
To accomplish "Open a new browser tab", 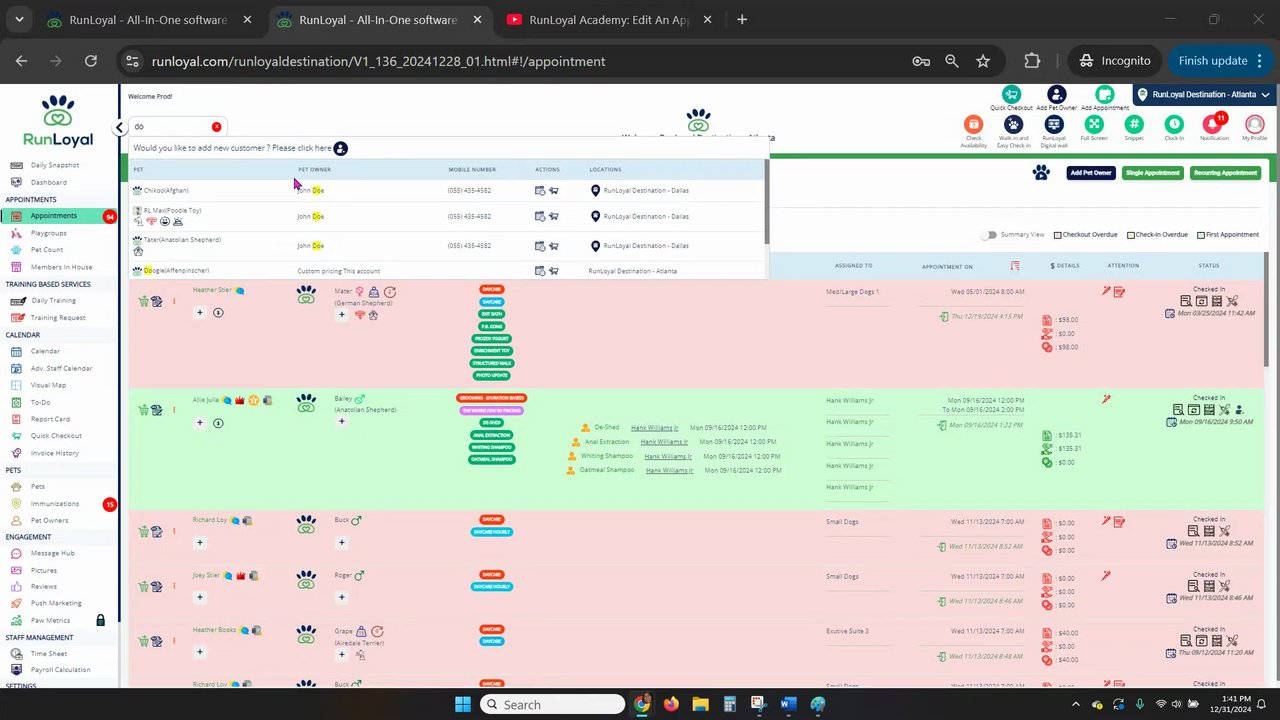I will (x=742, y=20).
